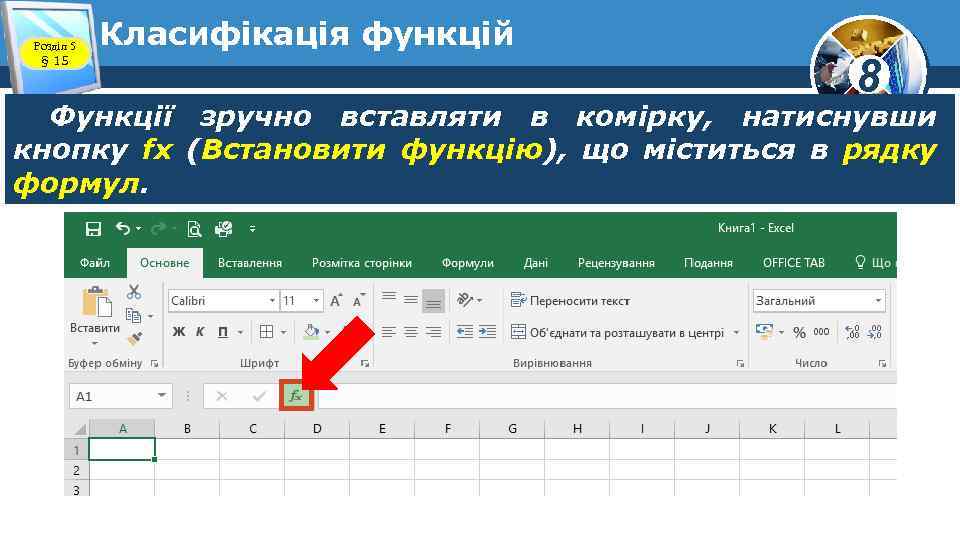
Task: Apply cell borders icon
Action: coord(266,332)
